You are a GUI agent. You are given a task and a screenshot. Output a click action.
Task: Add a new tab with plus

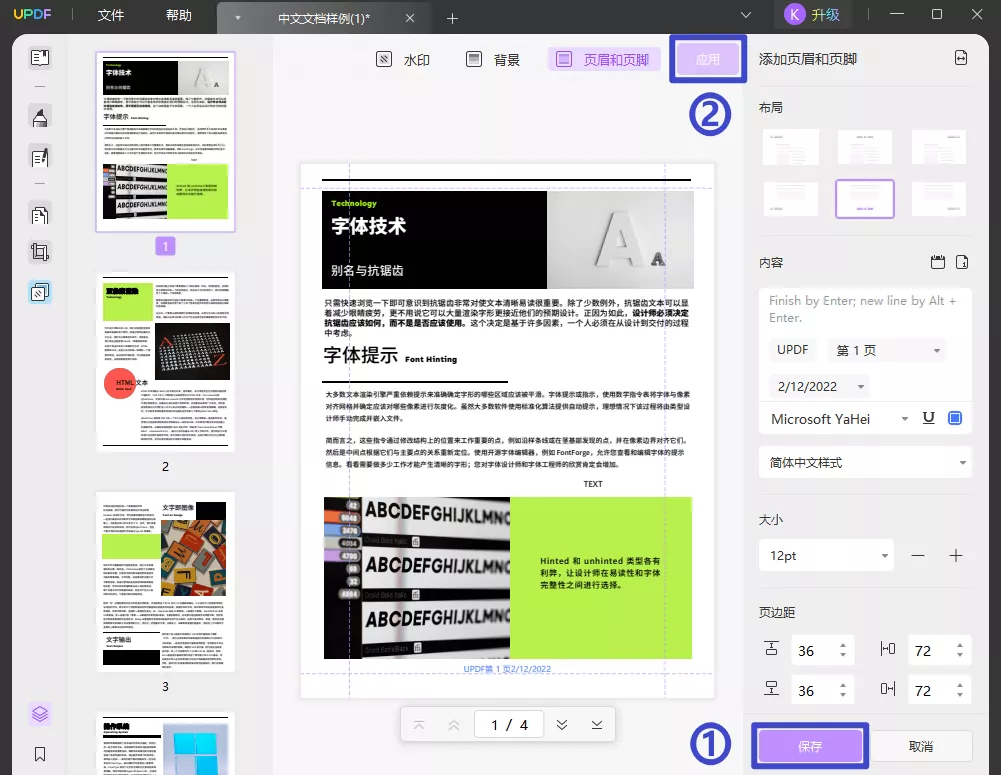click(452, 19)
